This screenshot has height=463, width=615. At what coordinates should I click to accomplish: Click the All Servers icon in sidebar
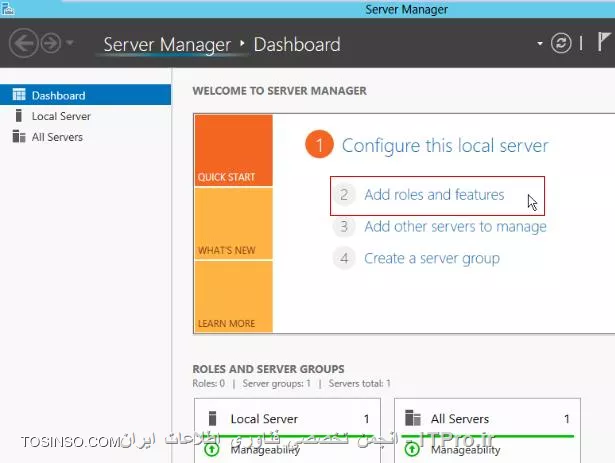click(x=19, y=137)
